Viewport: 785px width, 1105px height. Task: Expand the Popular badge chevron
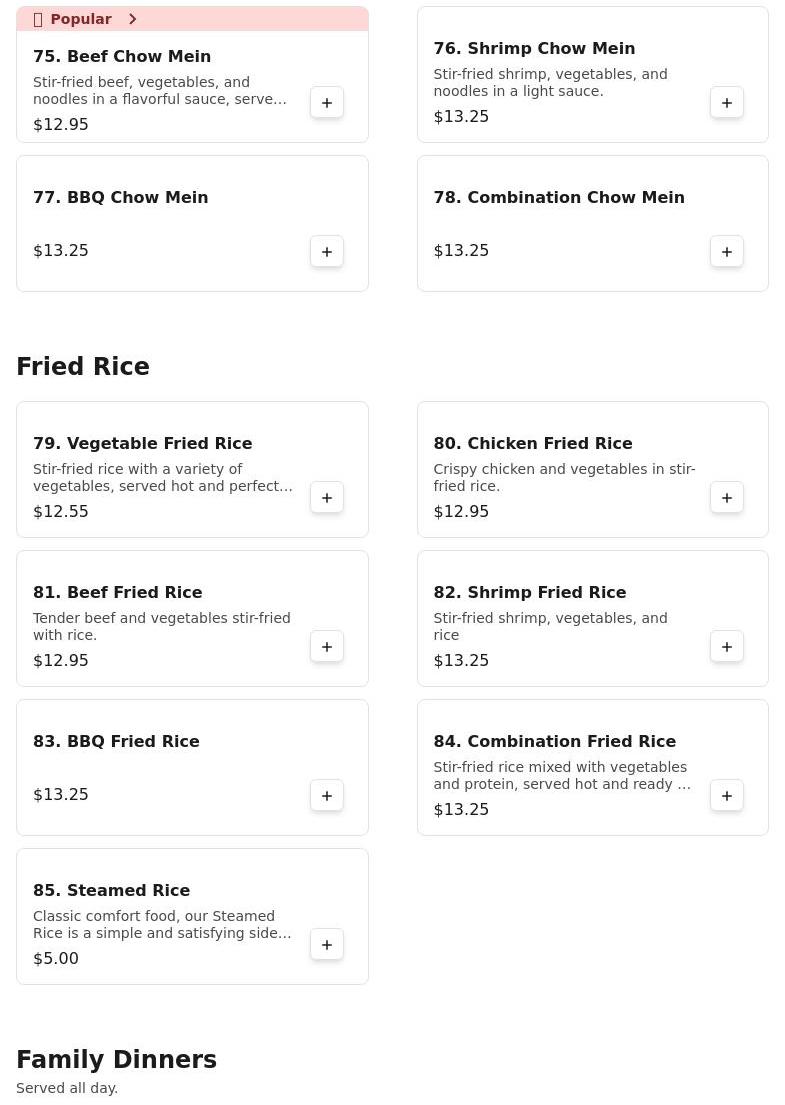[132, 19]
